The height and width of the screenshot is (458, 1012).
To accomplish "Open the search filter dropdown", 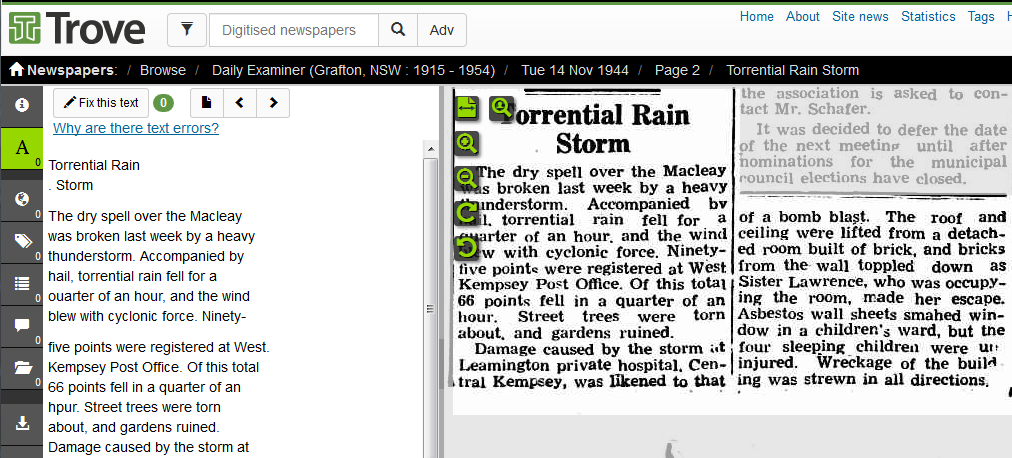I will [x=186, y=30].
